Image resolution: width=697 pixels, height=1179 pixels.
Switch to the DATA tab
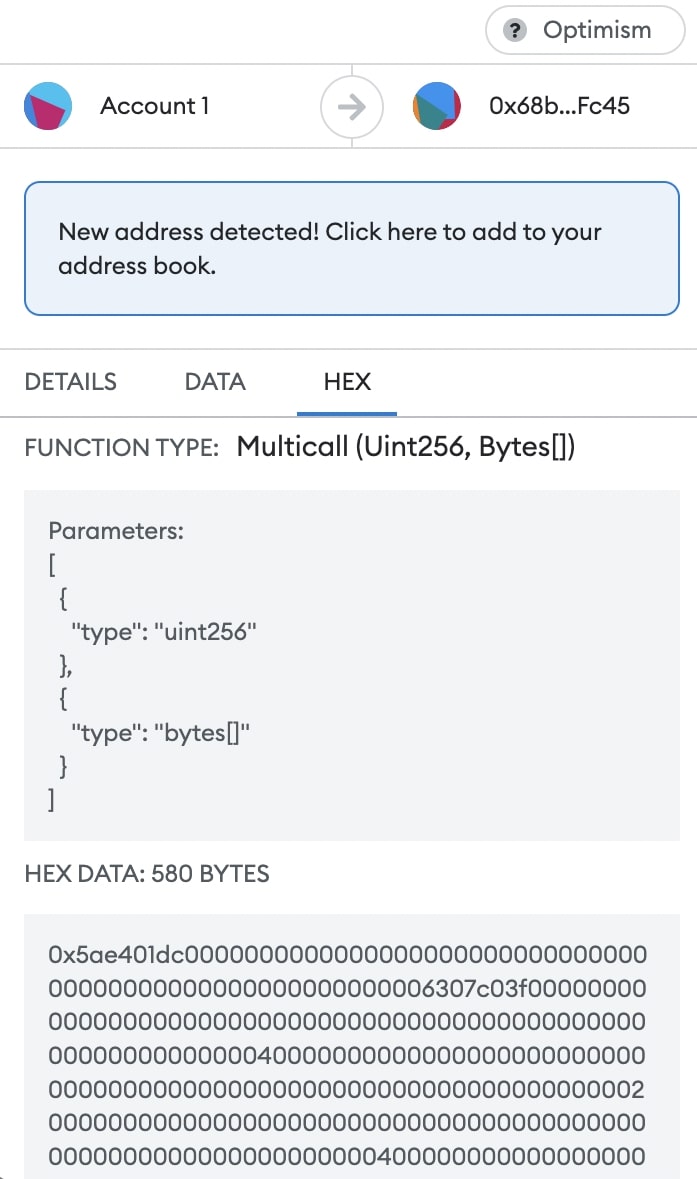[215, 382]
